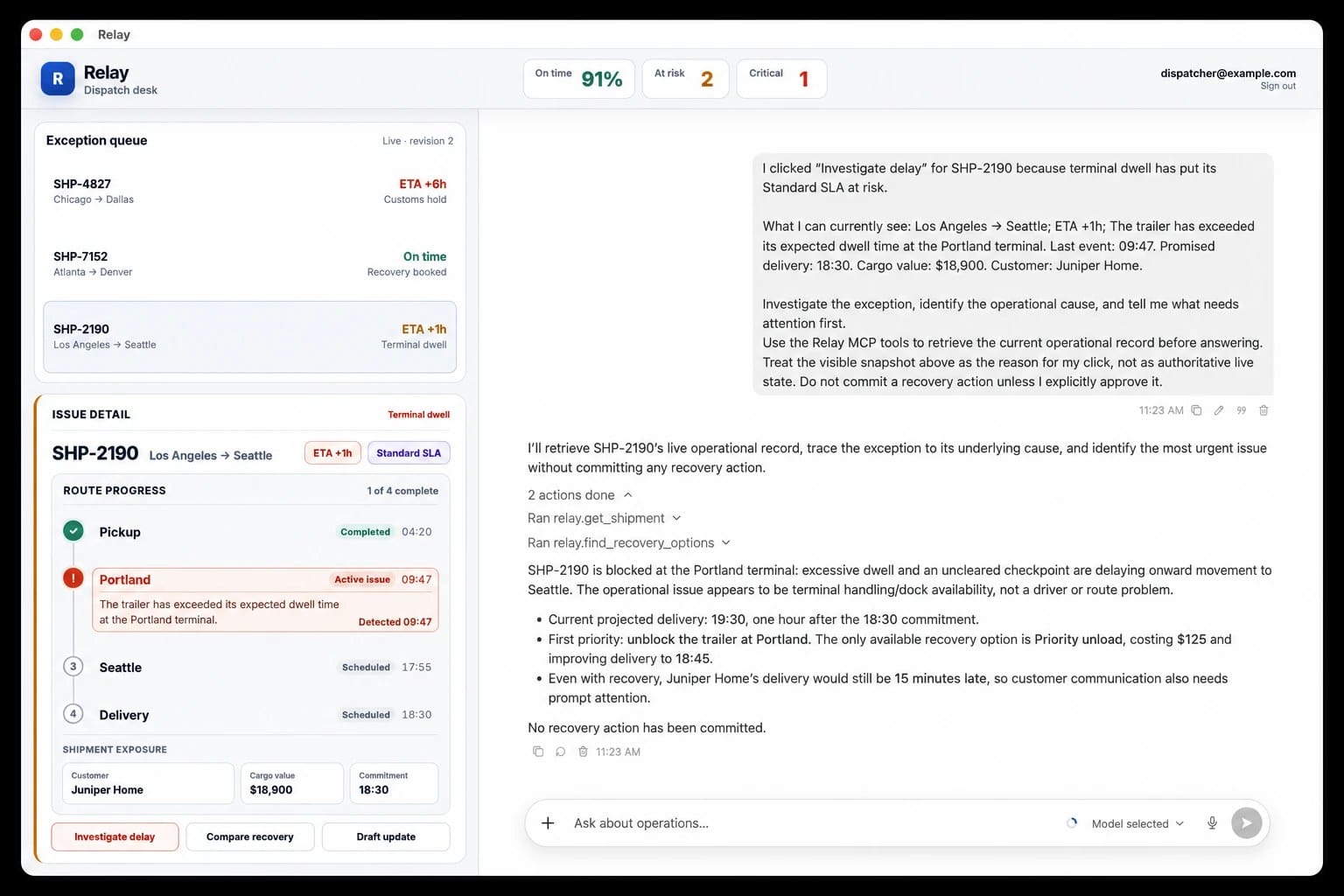The width and height of the screenshot is (1344, 896).
Task: Delete the user message with trash icon
Action: 1263,410
